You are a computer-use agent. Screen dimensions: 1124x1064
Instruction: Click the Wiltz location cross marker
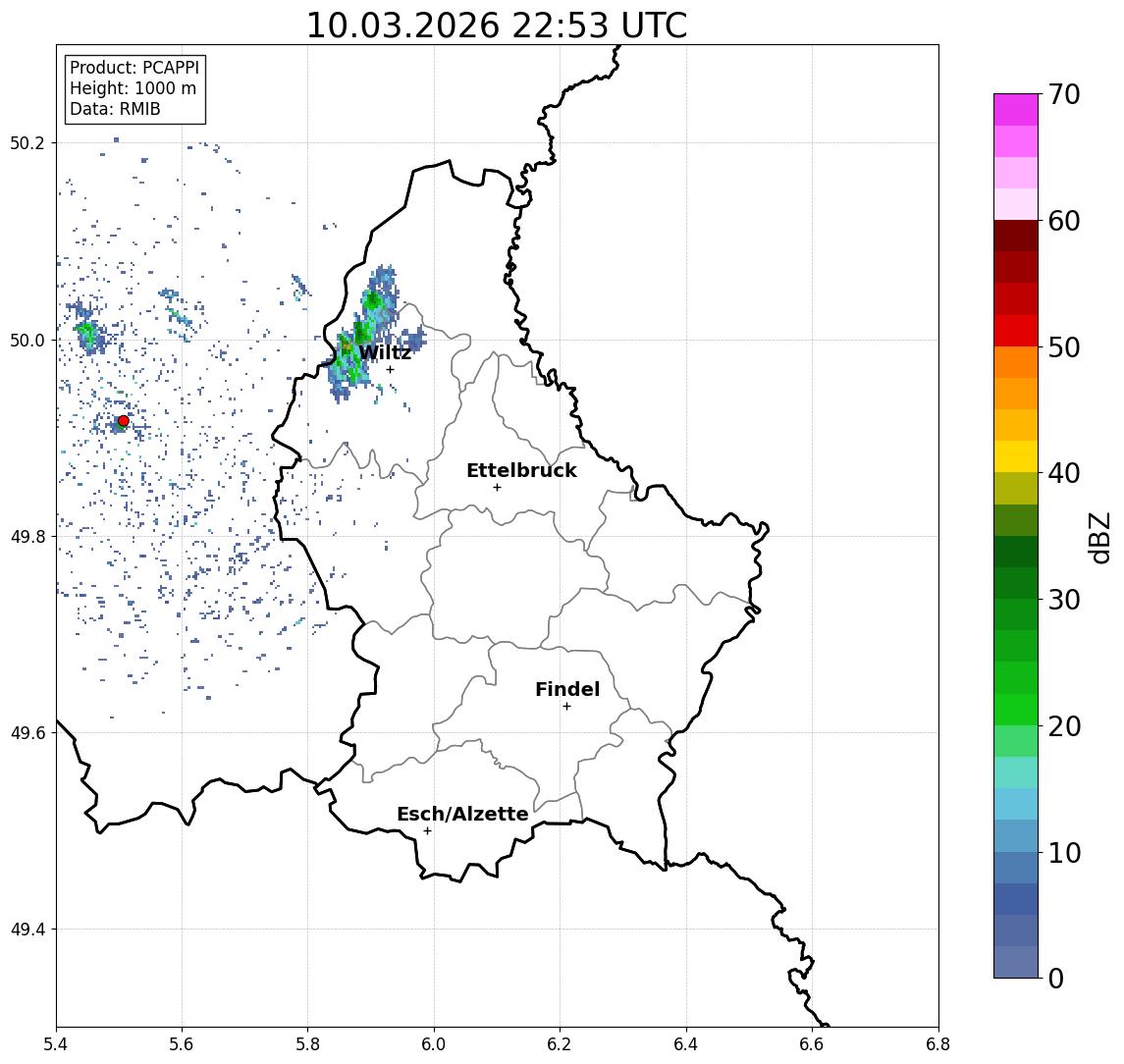[x=390, y=369]
